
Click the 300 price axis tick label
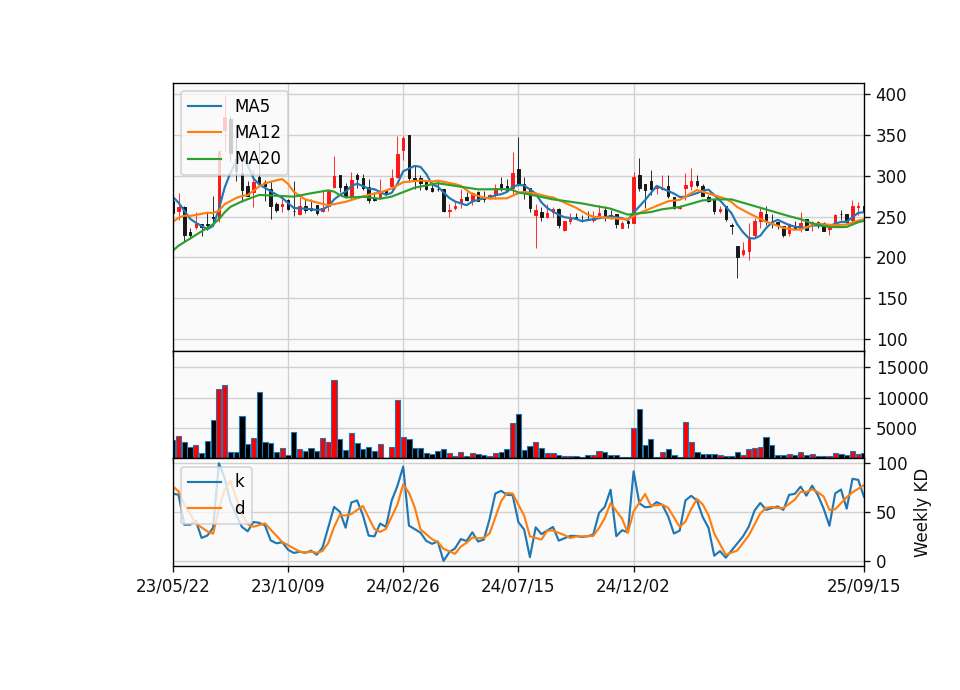[891, 177]
